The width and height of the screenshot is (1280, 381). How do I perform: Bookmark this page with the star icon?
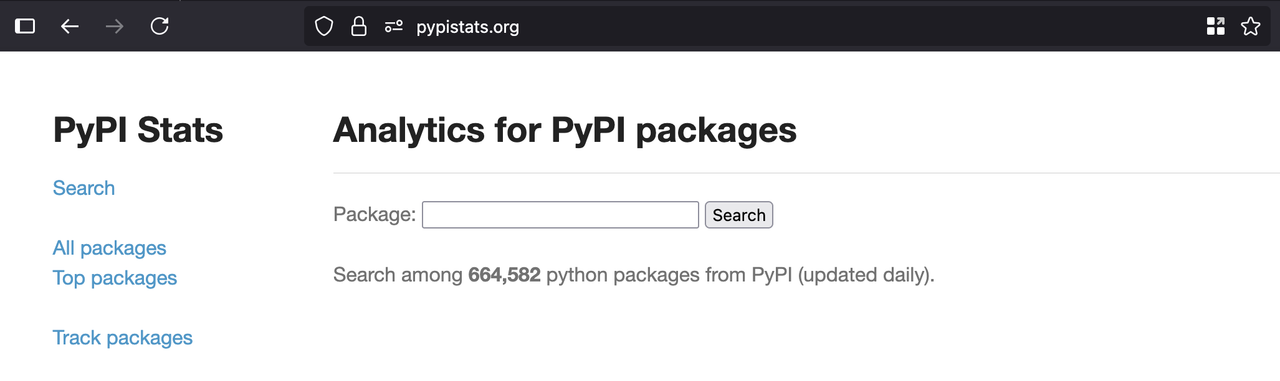(1250, 27)
